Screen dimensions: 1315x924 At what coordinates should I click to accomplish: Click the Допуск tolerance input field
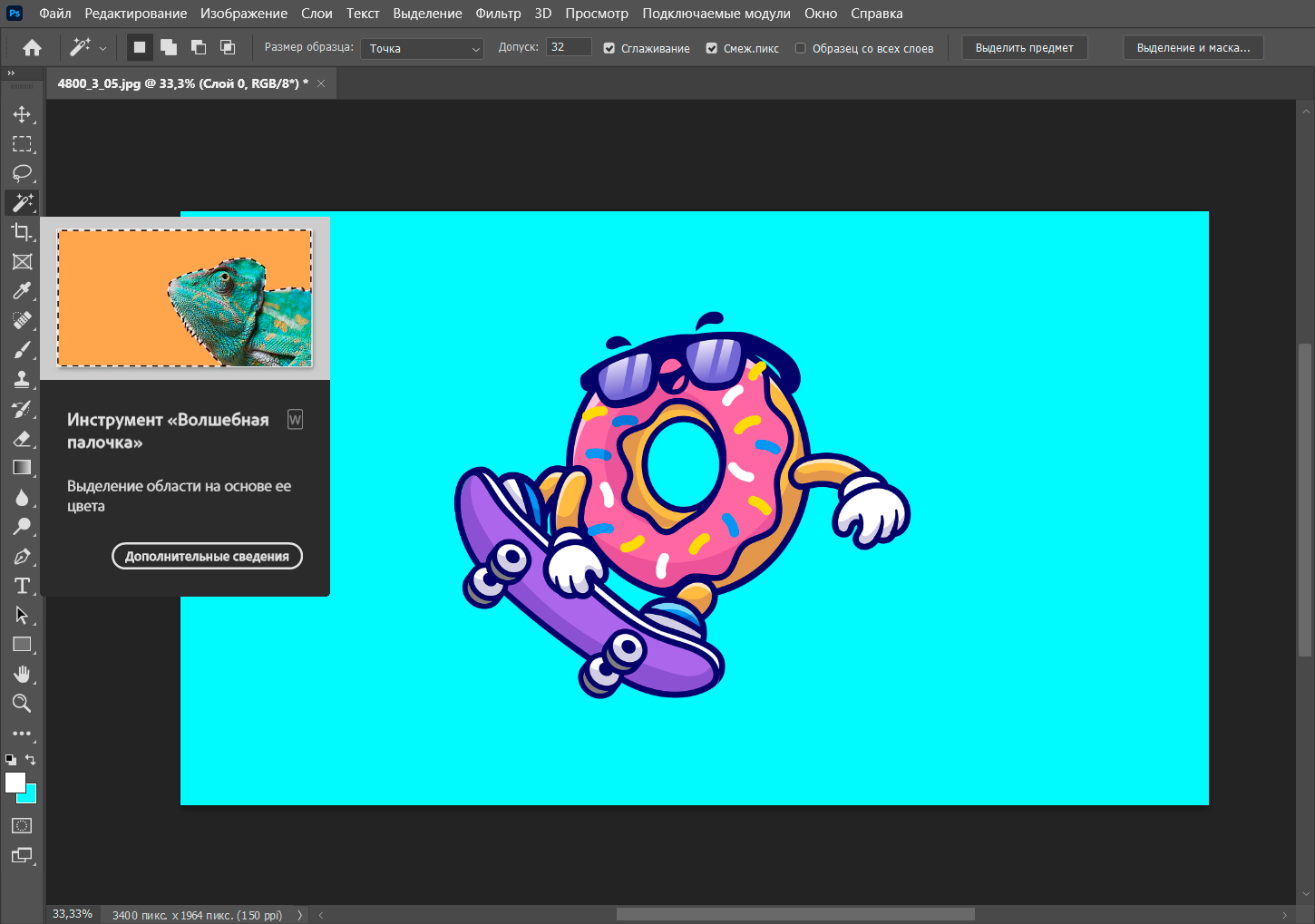coord(569,47)
